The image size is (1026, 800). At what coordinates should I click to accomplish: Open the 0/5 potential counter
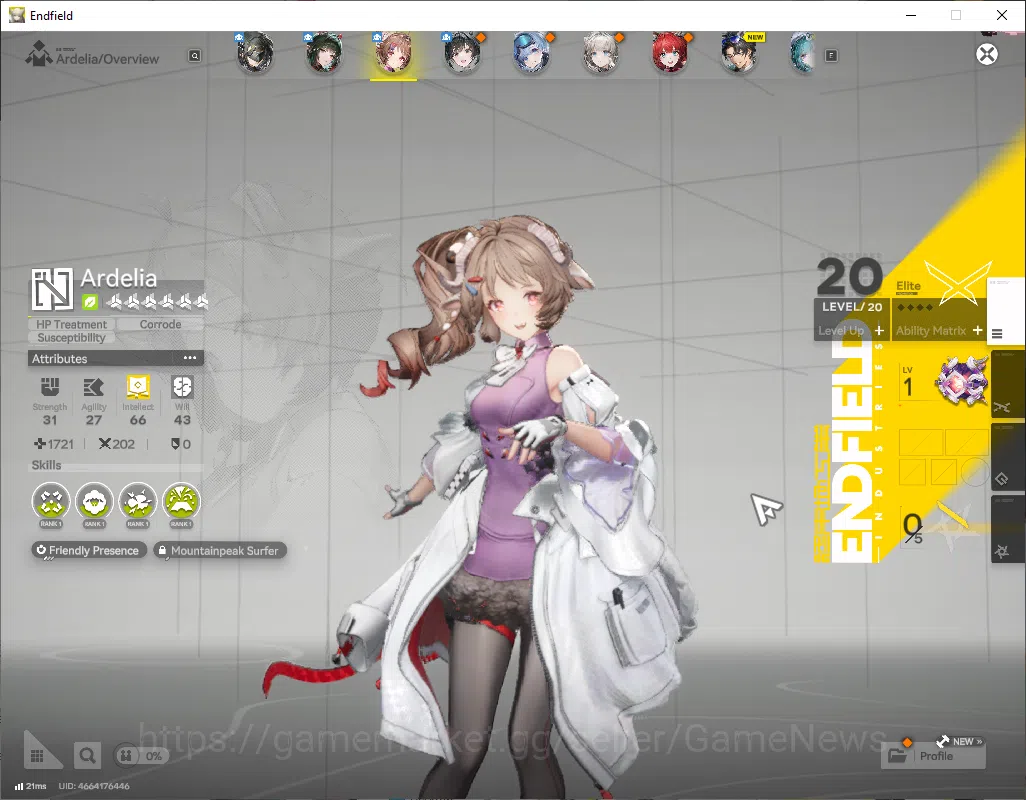(912, 528)
